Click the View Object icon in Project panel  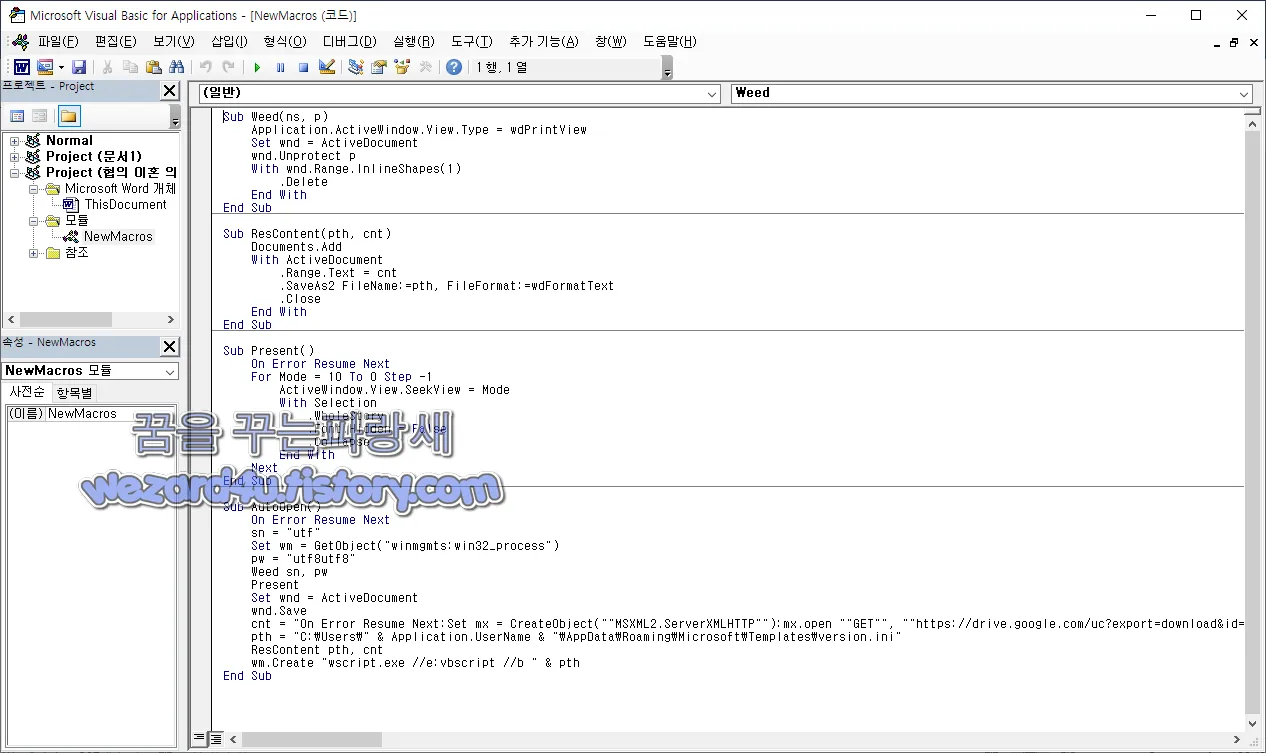[x=40, y=116]
